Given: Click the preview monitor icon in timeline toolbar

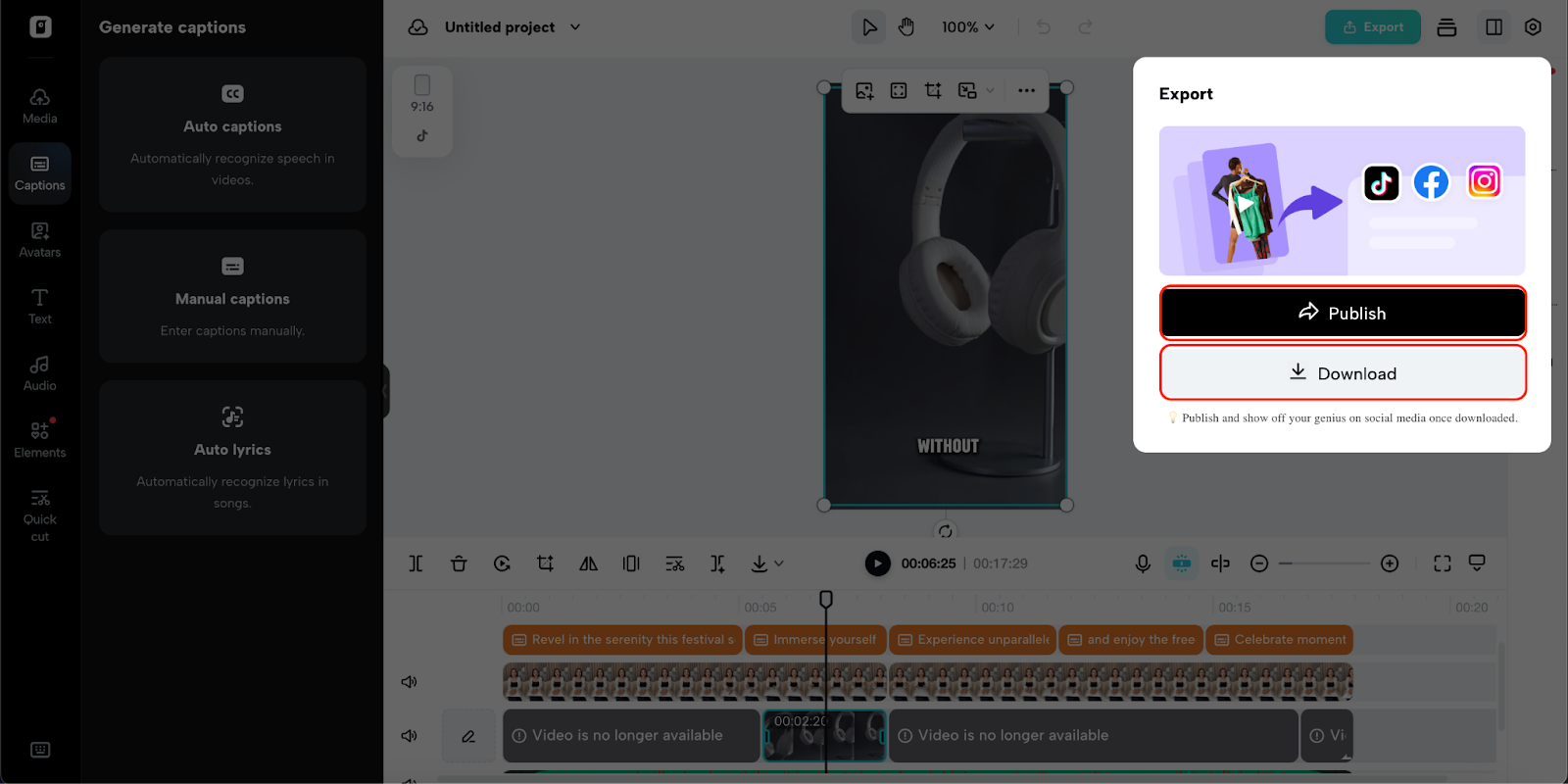Looking at the screenshot, I should pos(1477,563).
